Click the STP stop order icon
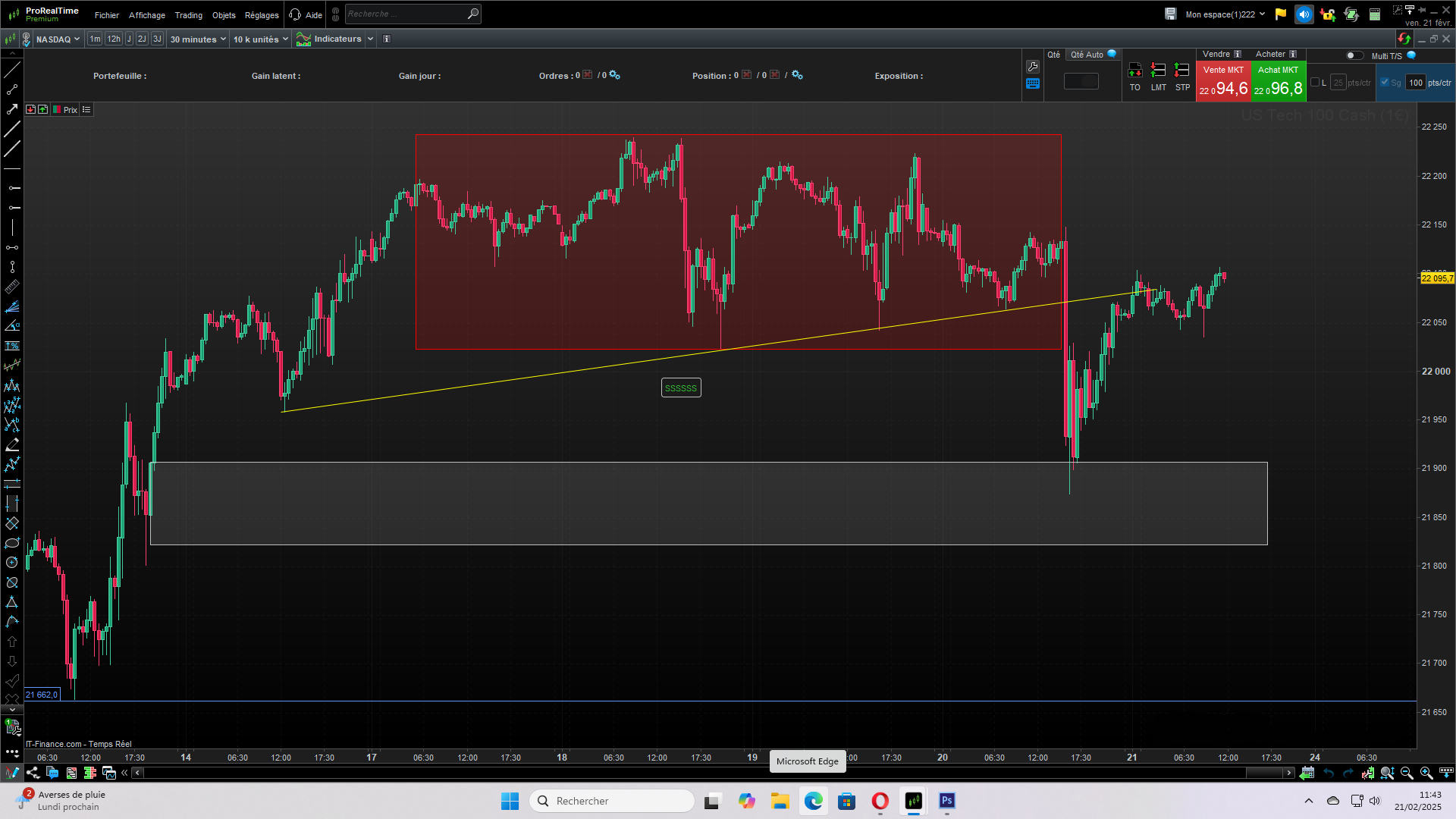 (x=1181, y=71)
